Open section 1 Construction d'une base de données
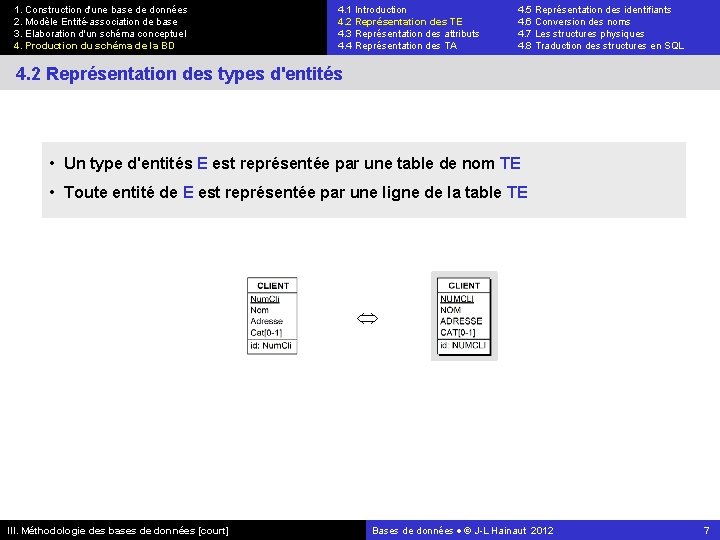This screenshot has width=720, height=540. (101, 10)
